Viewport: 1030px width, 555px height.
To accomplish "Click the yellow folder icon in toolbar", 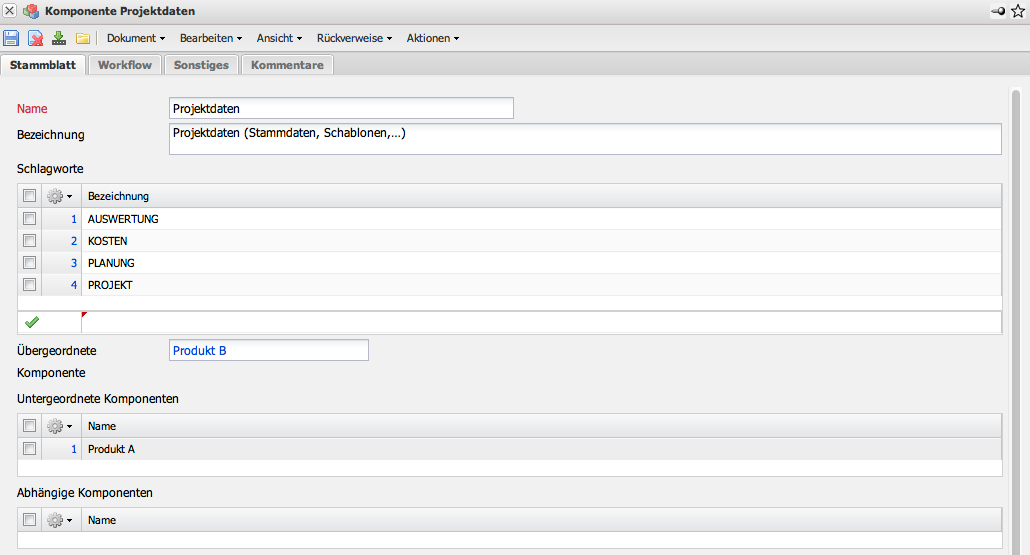I will coord(83,39).
